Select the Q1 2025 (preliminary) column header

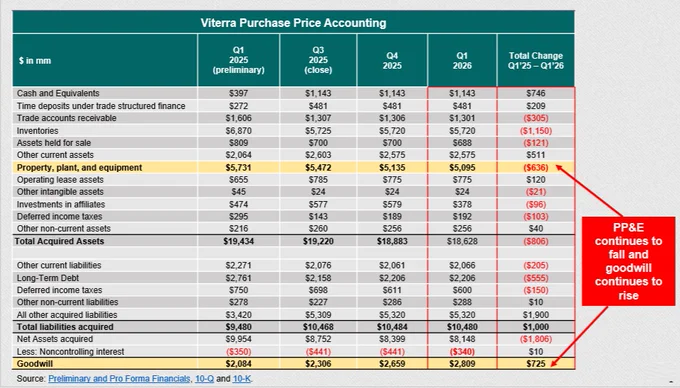click(239, 60)
